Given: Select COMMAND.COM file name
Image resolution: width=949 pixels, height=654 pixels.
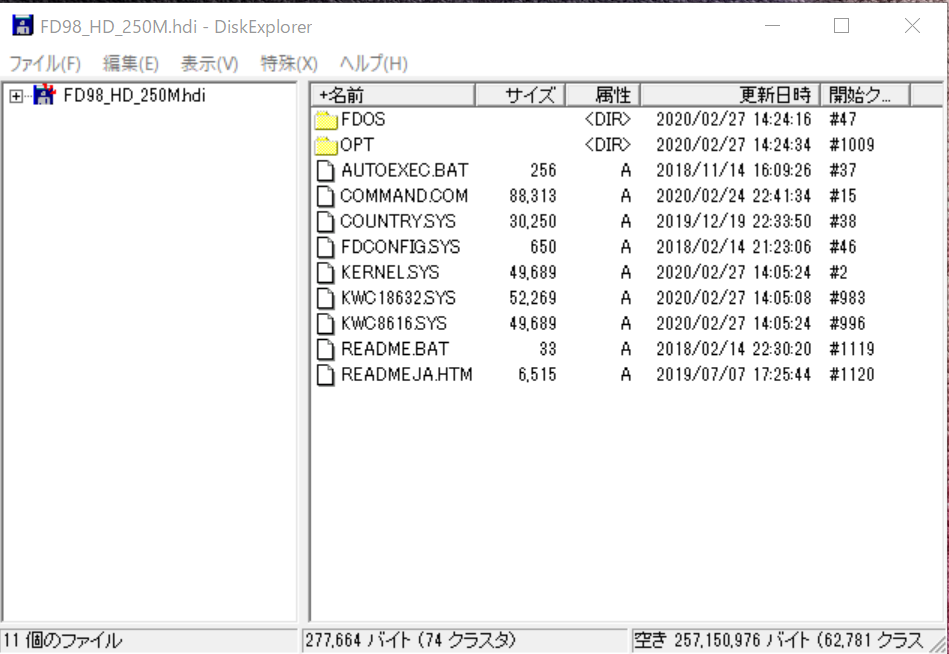Looking at the screenshot, I should tap(404, 195).
